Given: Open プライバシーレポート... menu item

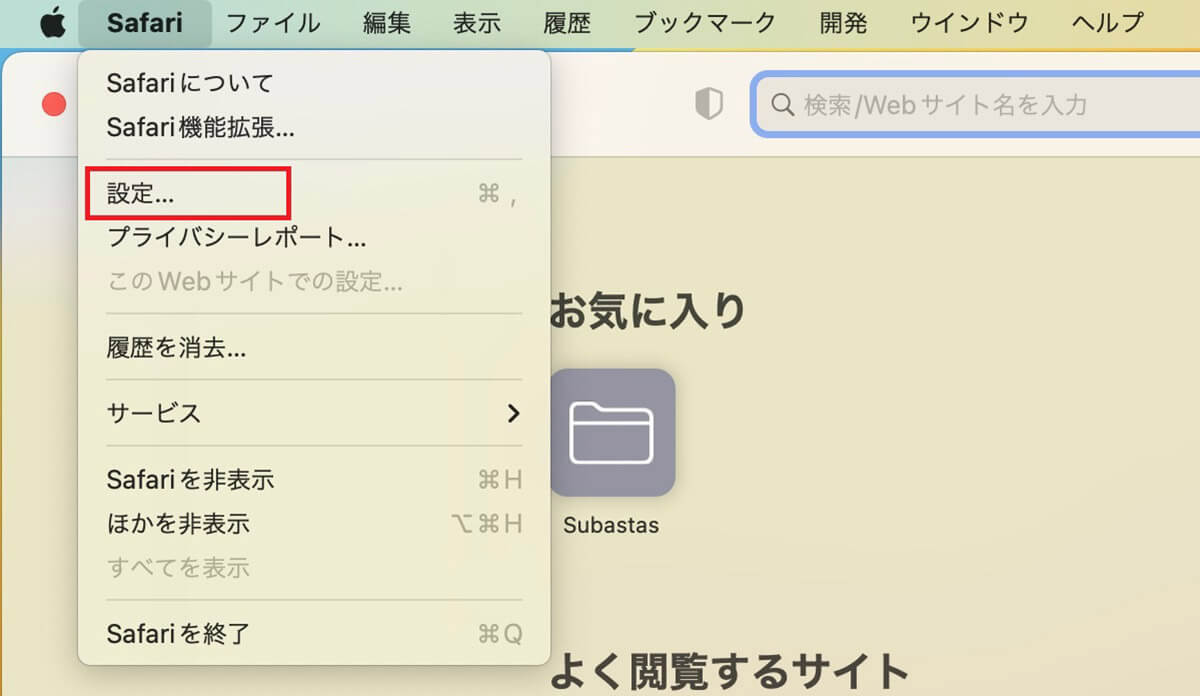Looking at the screenshot, I should [314, 239].
